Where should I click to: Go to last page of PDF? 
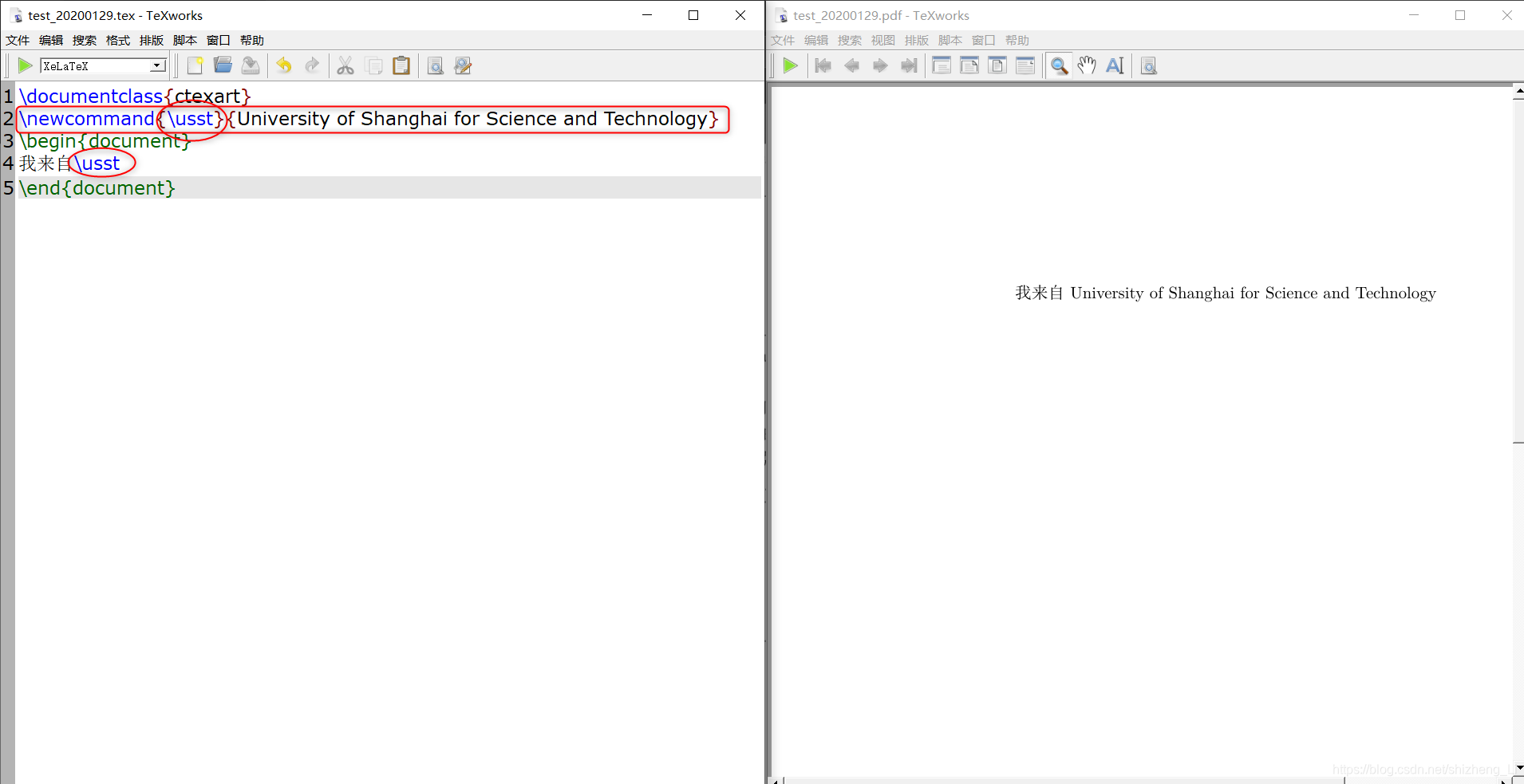pyautogui.click(x=908, y=65)
